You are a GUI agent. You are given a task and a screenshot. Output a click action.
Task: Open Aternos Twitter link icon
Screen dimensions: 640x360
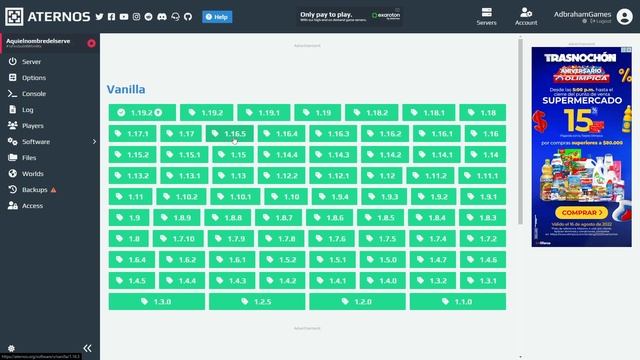click(99, 17)
